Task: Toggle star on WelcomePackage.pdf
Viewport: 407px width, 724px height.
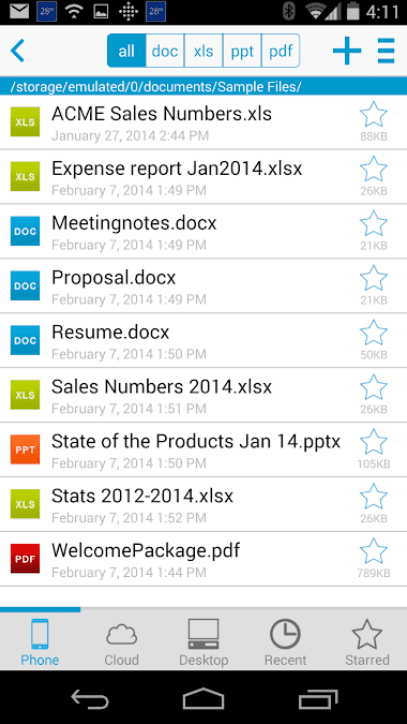Action: [373, 551]
